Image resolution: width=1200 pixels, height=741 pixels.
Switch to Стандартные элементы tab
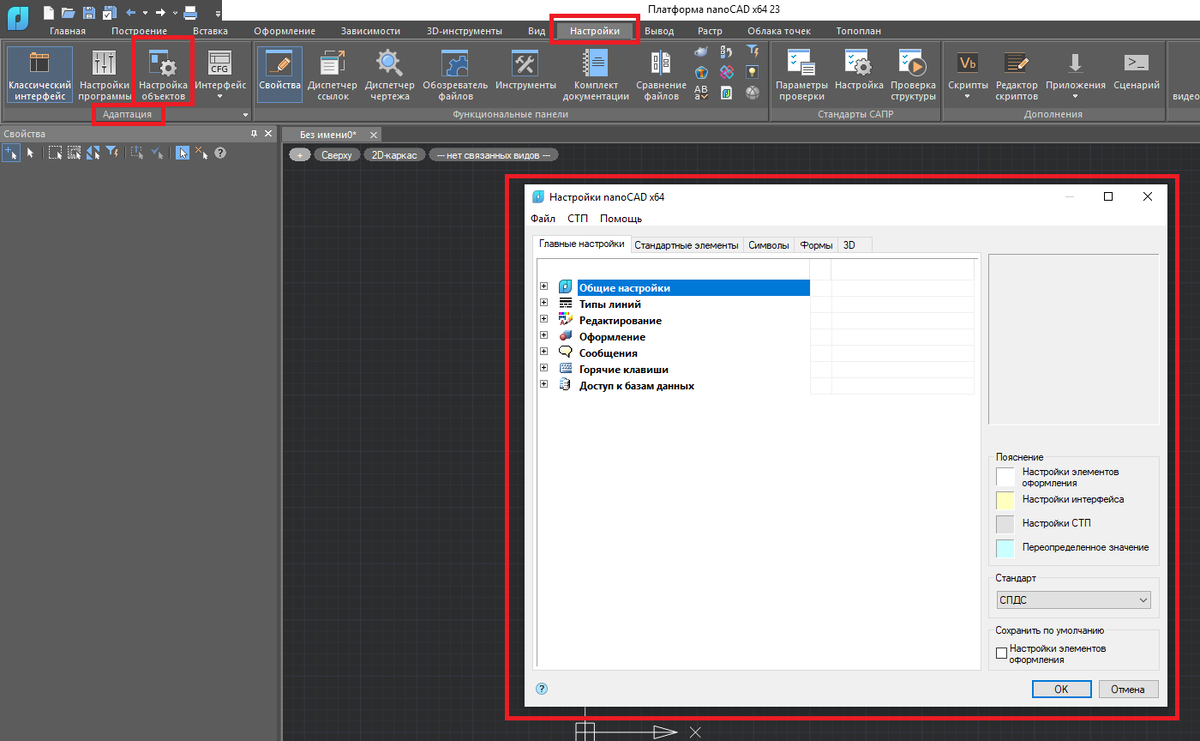[687, 245]
